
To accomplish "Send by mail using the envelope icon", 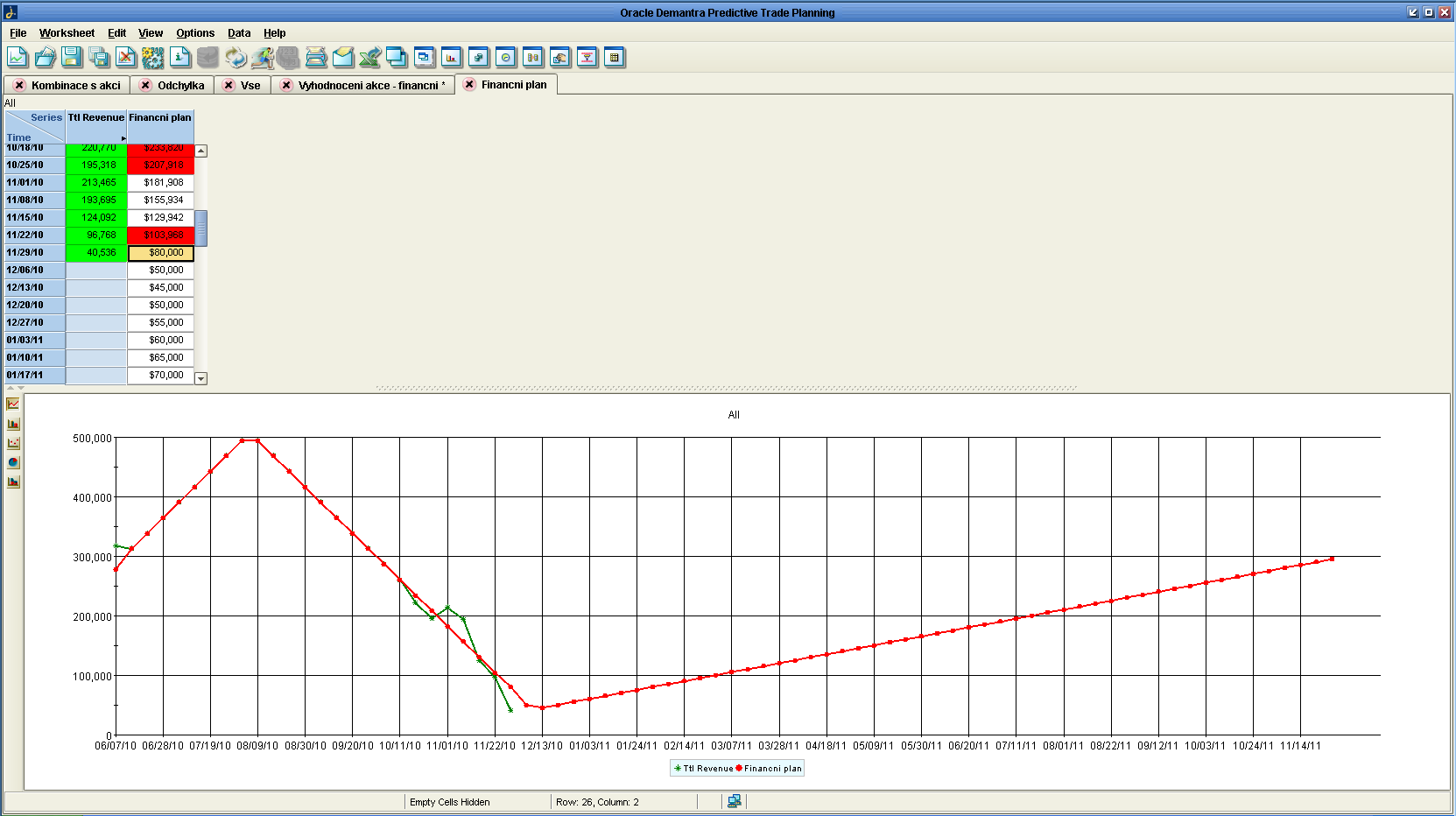I will (343, 58).
